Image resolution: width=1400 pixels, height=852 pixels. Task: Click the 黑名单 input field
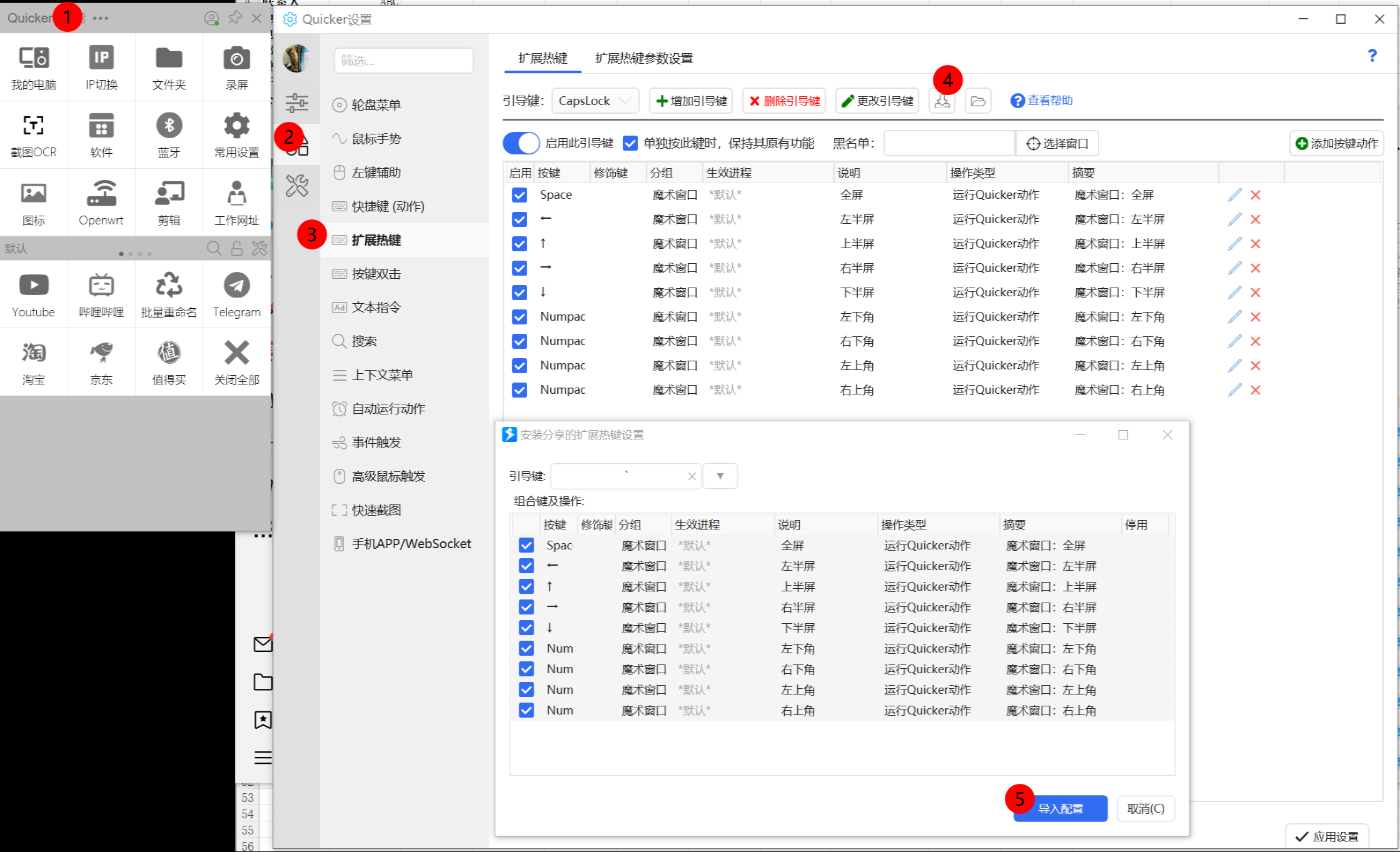click(949, 143)
